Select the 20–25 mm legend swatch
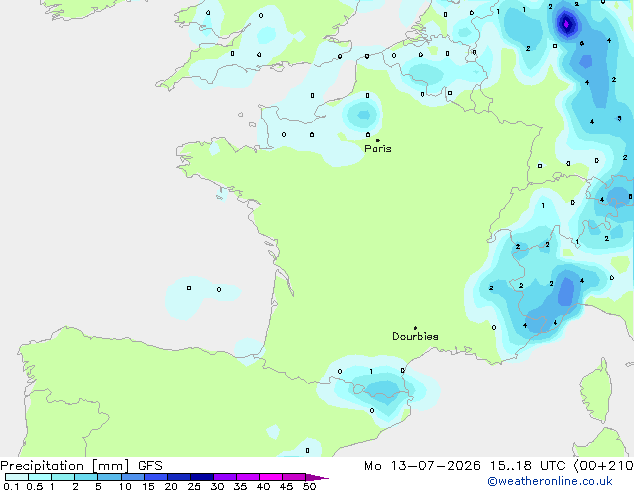634x490 pixels. pyautogui.click(x=179, y=477)
